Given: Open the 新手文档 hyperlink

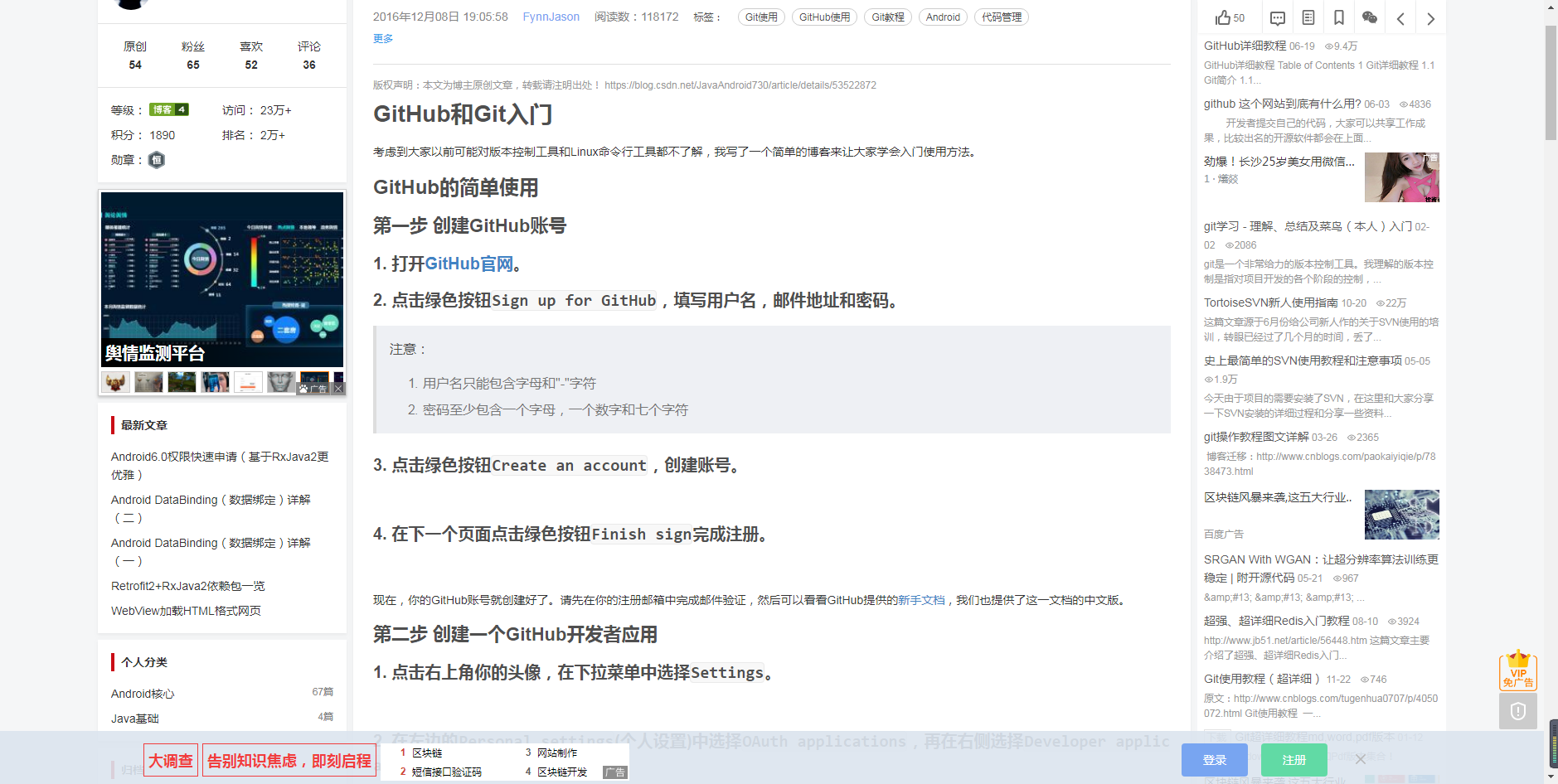Looking at the screenshot, I should point(921,600).
